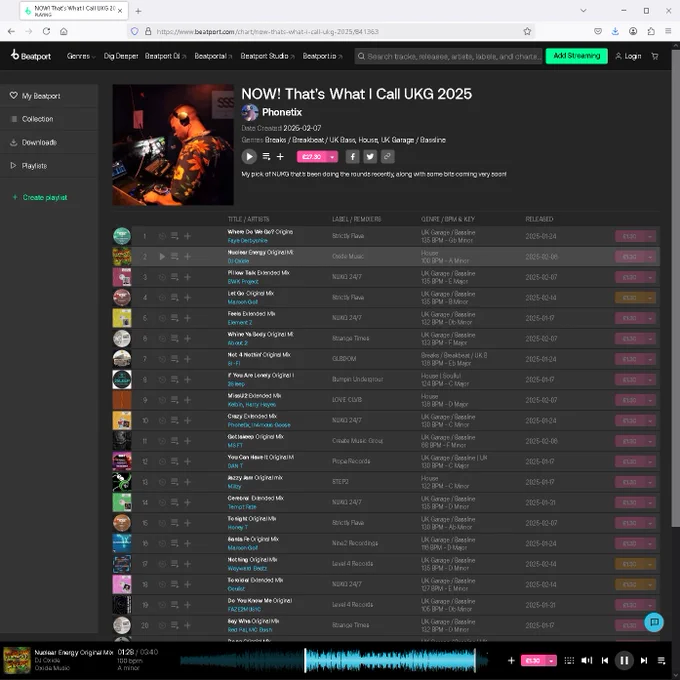The height and width of the screenshot is (680, 680).
Task: Open price dropdown for Let Go row
Action: click(650, 298)
